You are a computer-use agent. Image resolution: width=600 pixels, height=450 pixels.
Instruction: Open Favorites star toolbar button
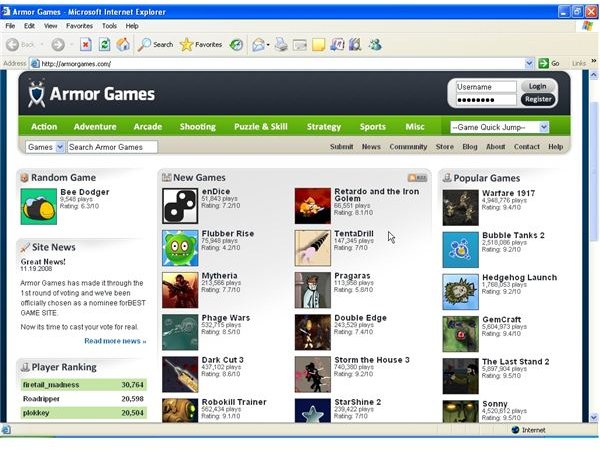click(201, 45)
